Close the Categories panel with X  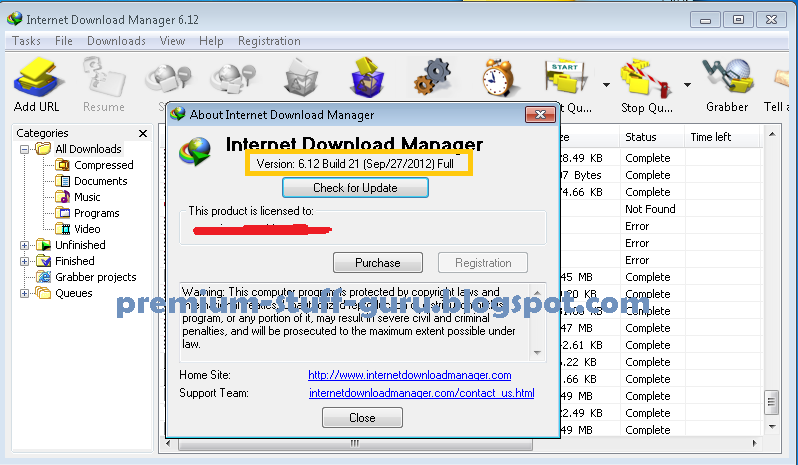[143, 133]
